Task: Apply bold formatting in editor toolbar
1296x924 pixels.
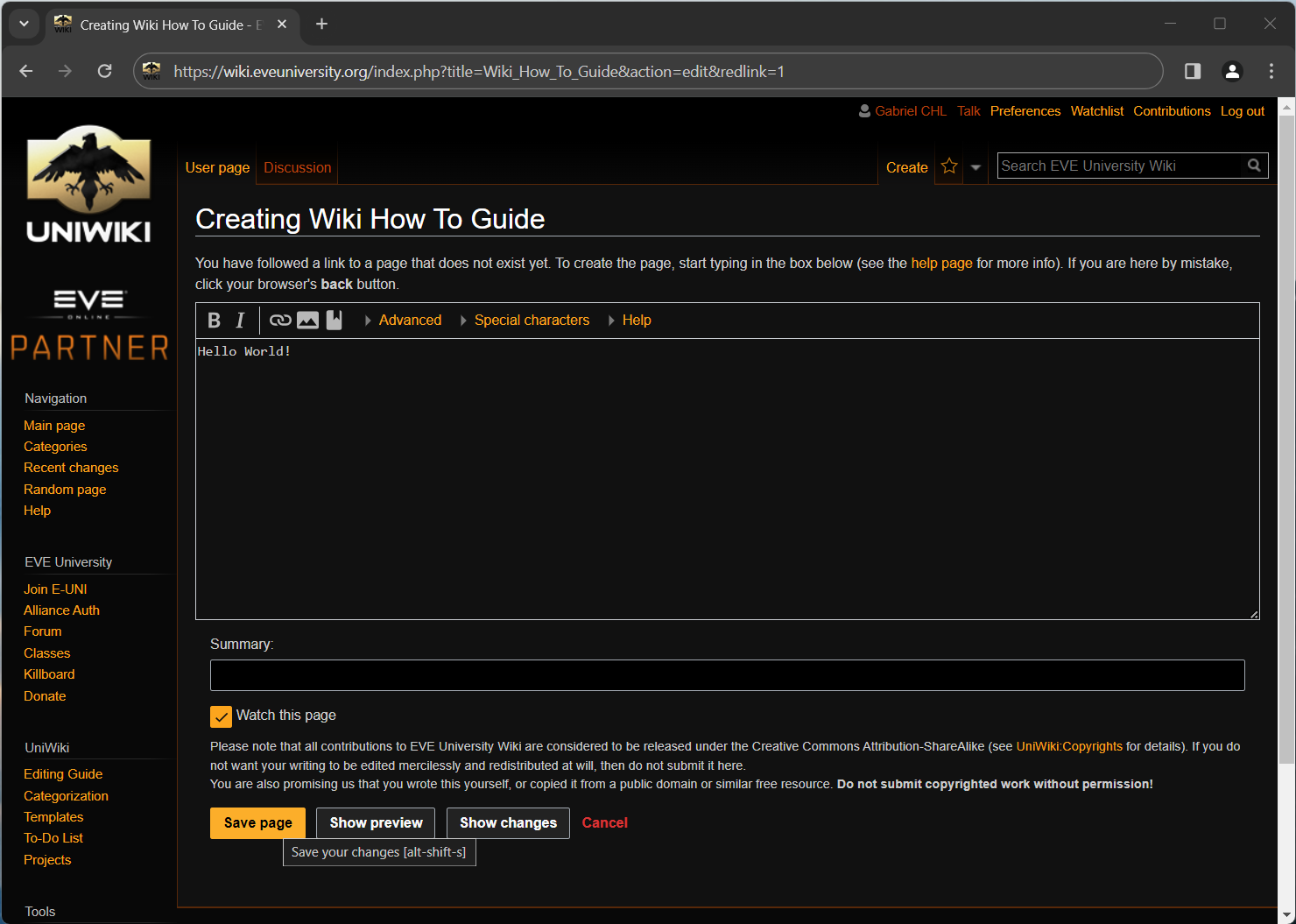Action: (214, 321)
